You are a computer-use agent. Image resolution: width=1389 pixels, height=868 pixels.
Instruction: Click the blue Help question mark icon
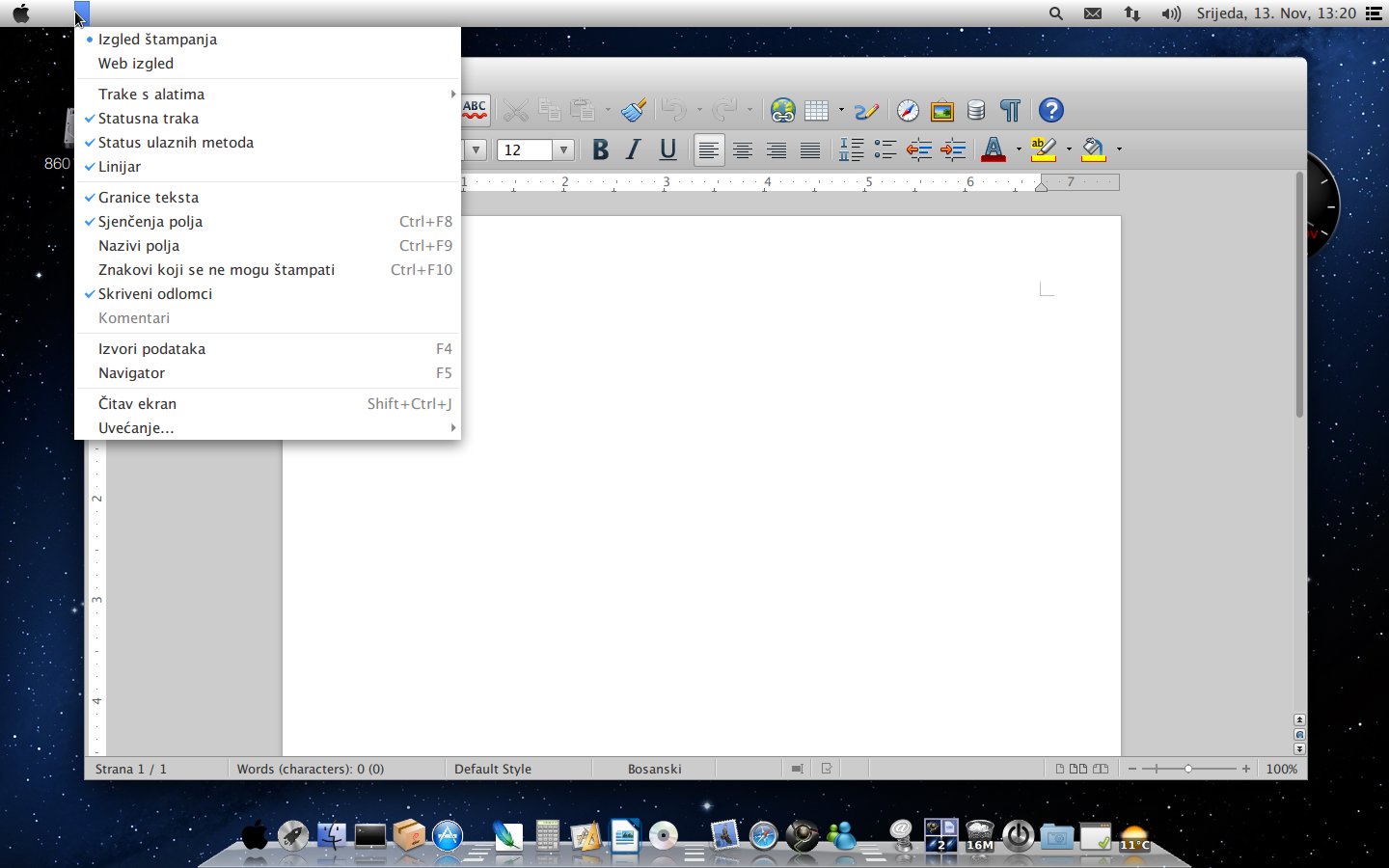pos(1050,111)
